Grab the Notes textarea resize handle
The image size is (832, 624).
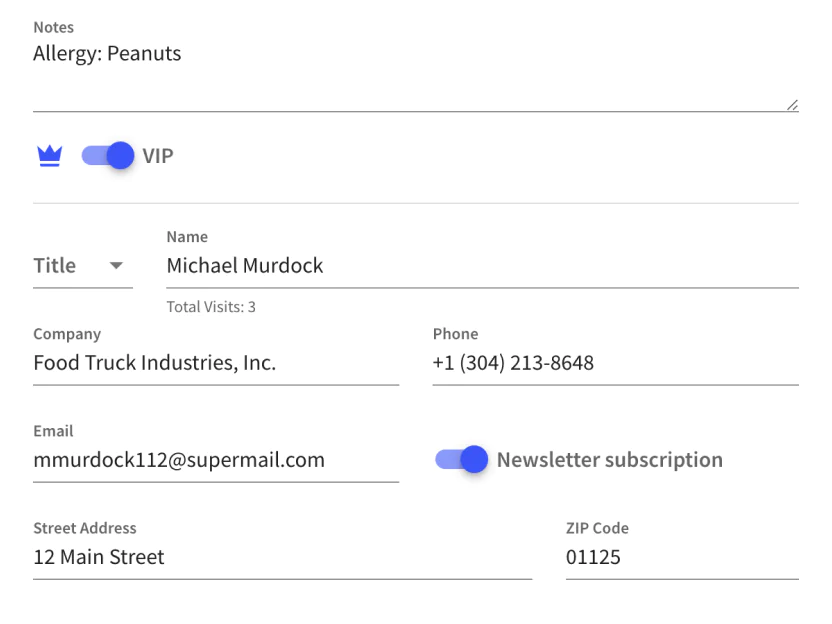coord(792,104)
